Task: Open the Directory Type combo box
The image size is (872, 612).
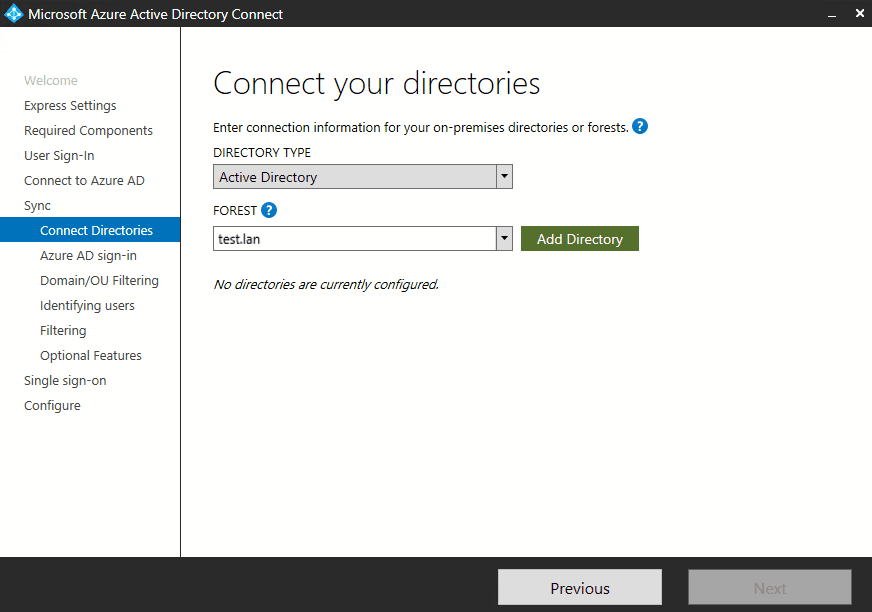Action: (x=363, y=176)
